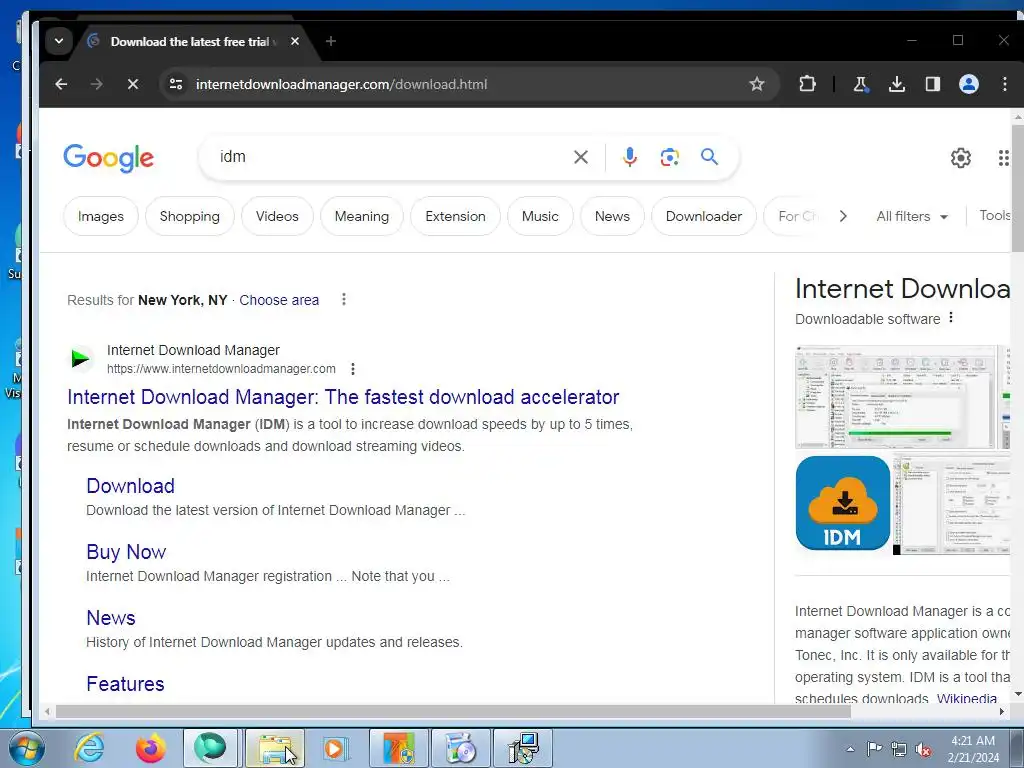View the blue IDM cloud logo image
Image resolution: width=1024 pixels, height=768 pixels.
[842, 503]
